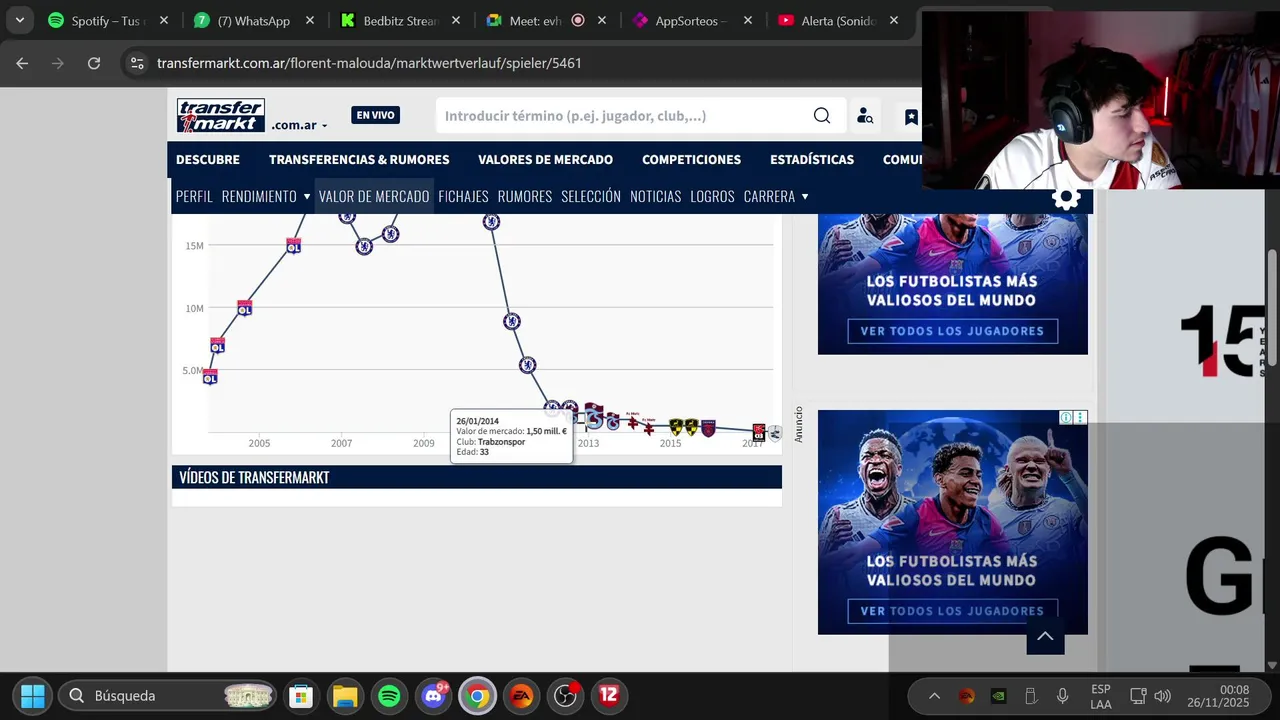Open File Explorer from taskbar
Image resolution: width=1280 pixels, height=720 pixels.
pyautogui.click(x=345, y=695)
